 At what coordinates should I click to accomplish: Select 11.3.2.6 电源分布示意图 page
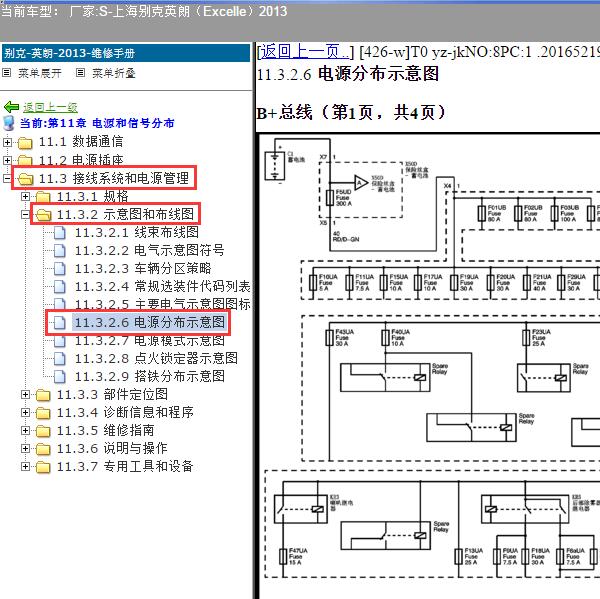pos(150,322)
